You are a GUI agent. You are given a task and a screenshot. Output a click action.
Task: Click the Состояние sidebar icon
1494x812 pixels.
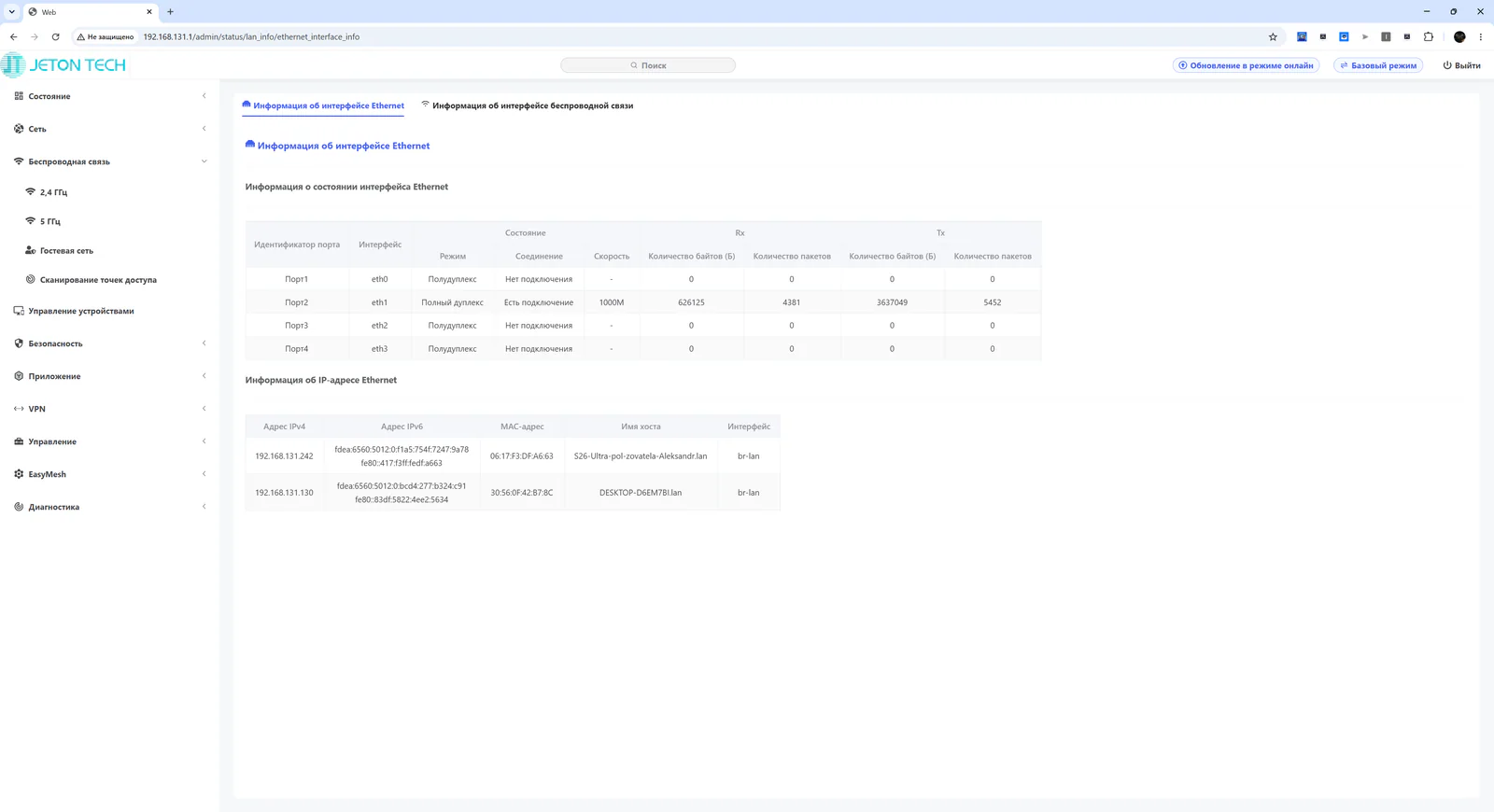click(19, 96)
